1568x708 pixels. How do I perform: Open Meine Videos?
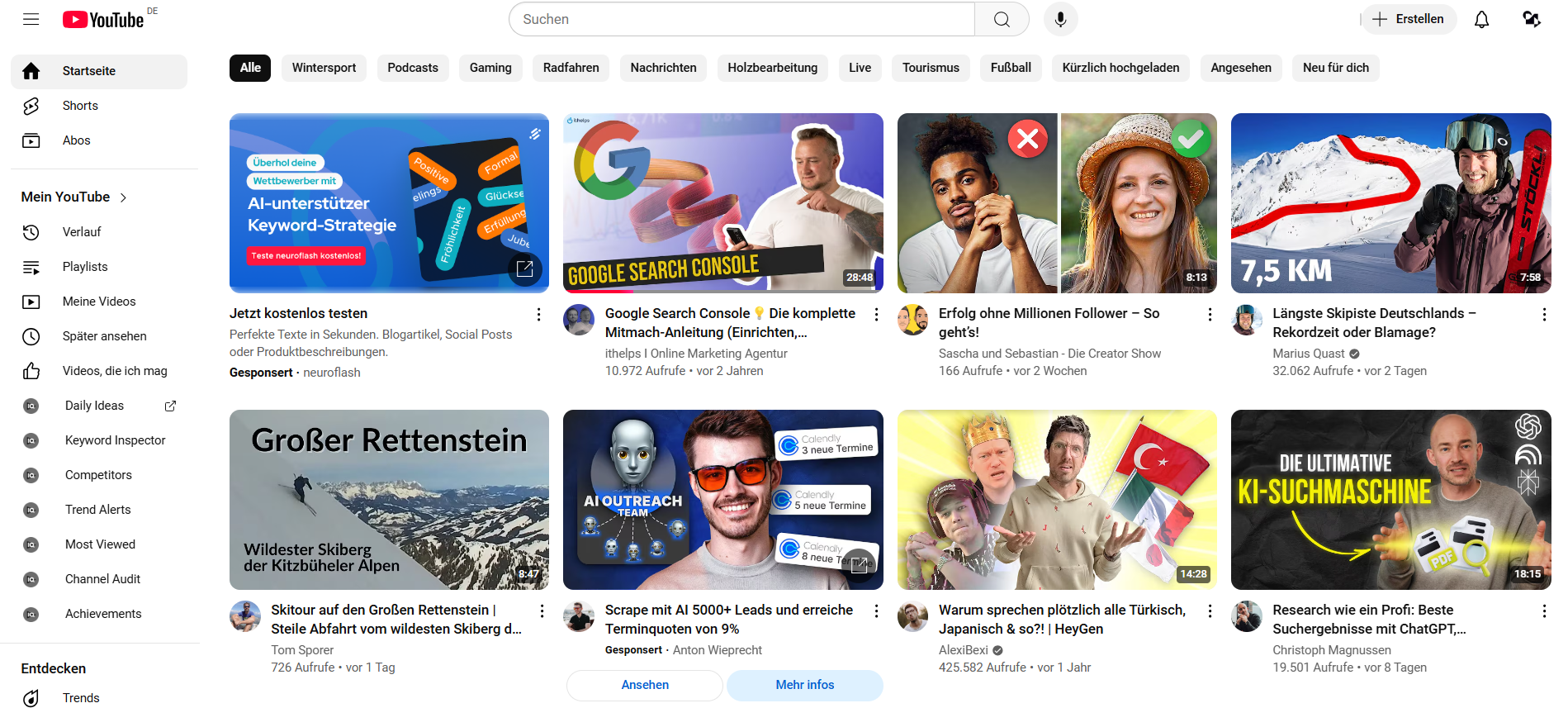[x=99, y=302]
